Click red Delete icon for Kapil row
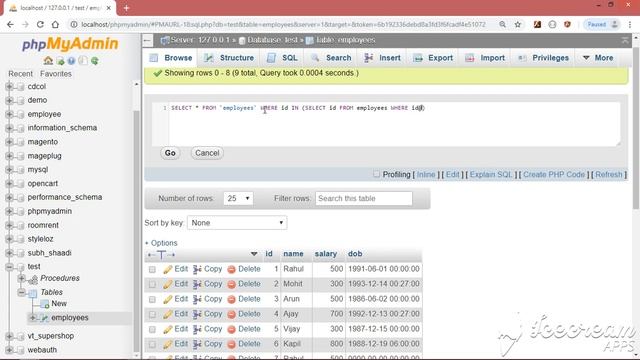Image resolution: width=640 pixels, height=360 pixels. pos(231,344)
